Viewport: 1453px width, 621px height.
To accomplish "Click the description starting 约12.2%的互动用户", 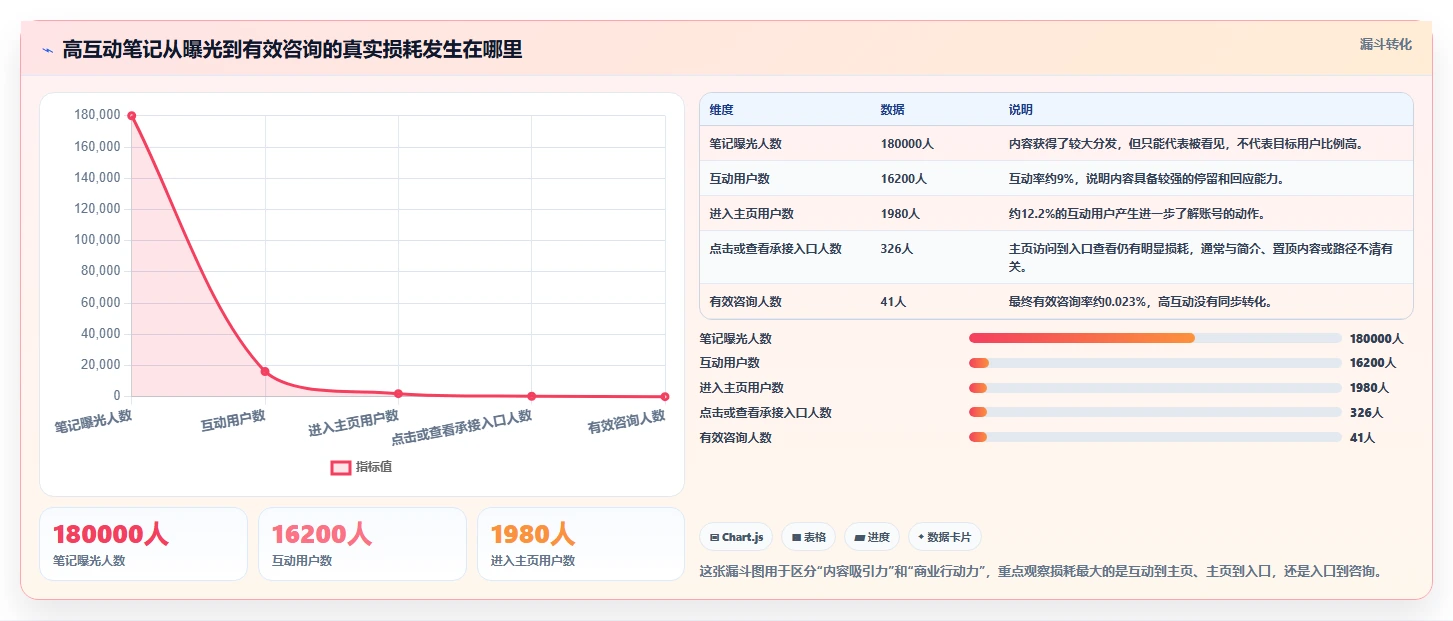I will coord(1139,214).
